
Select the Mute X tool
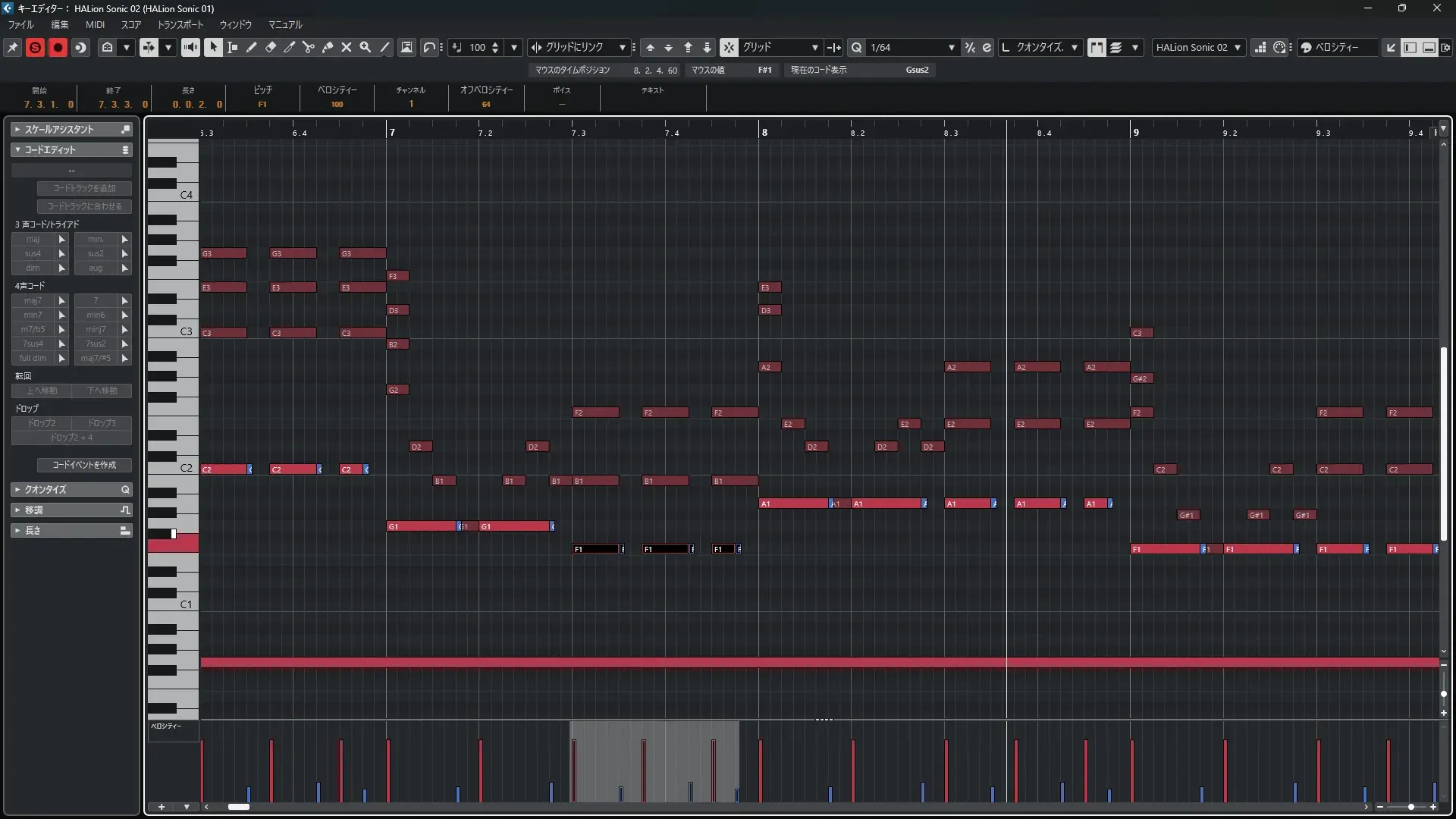347,47
